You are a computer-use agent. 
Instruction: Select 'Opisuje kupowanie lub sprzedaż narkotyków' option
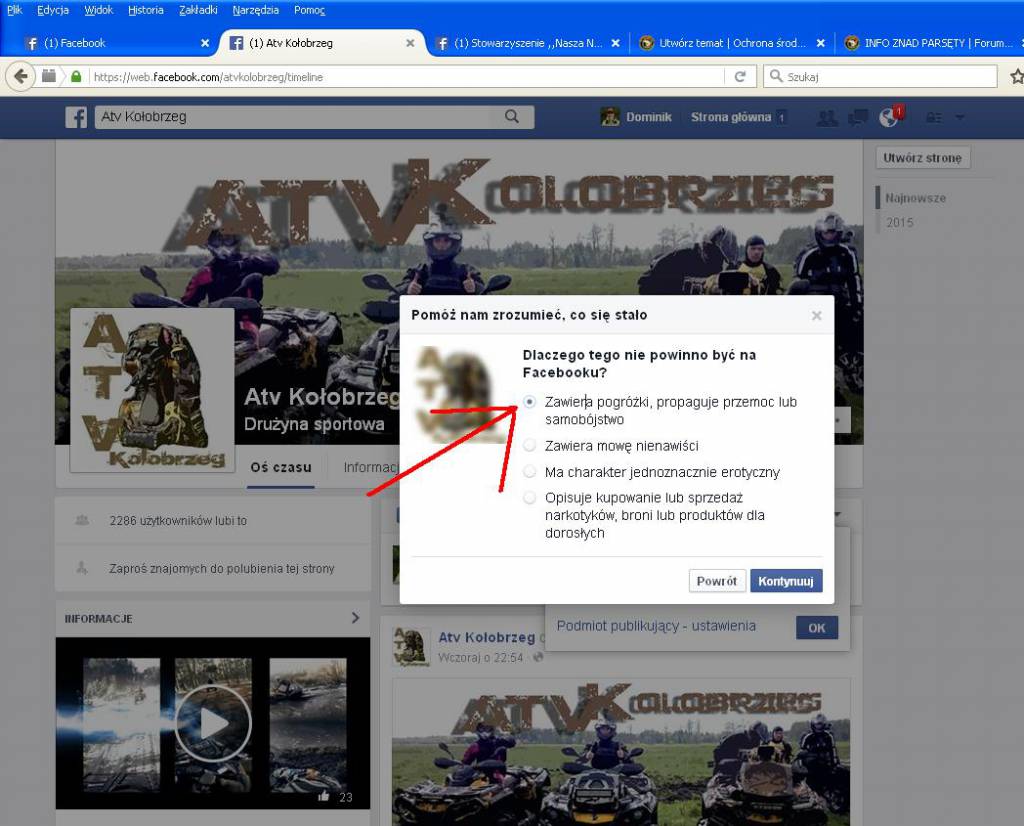(x=530, y=498)
